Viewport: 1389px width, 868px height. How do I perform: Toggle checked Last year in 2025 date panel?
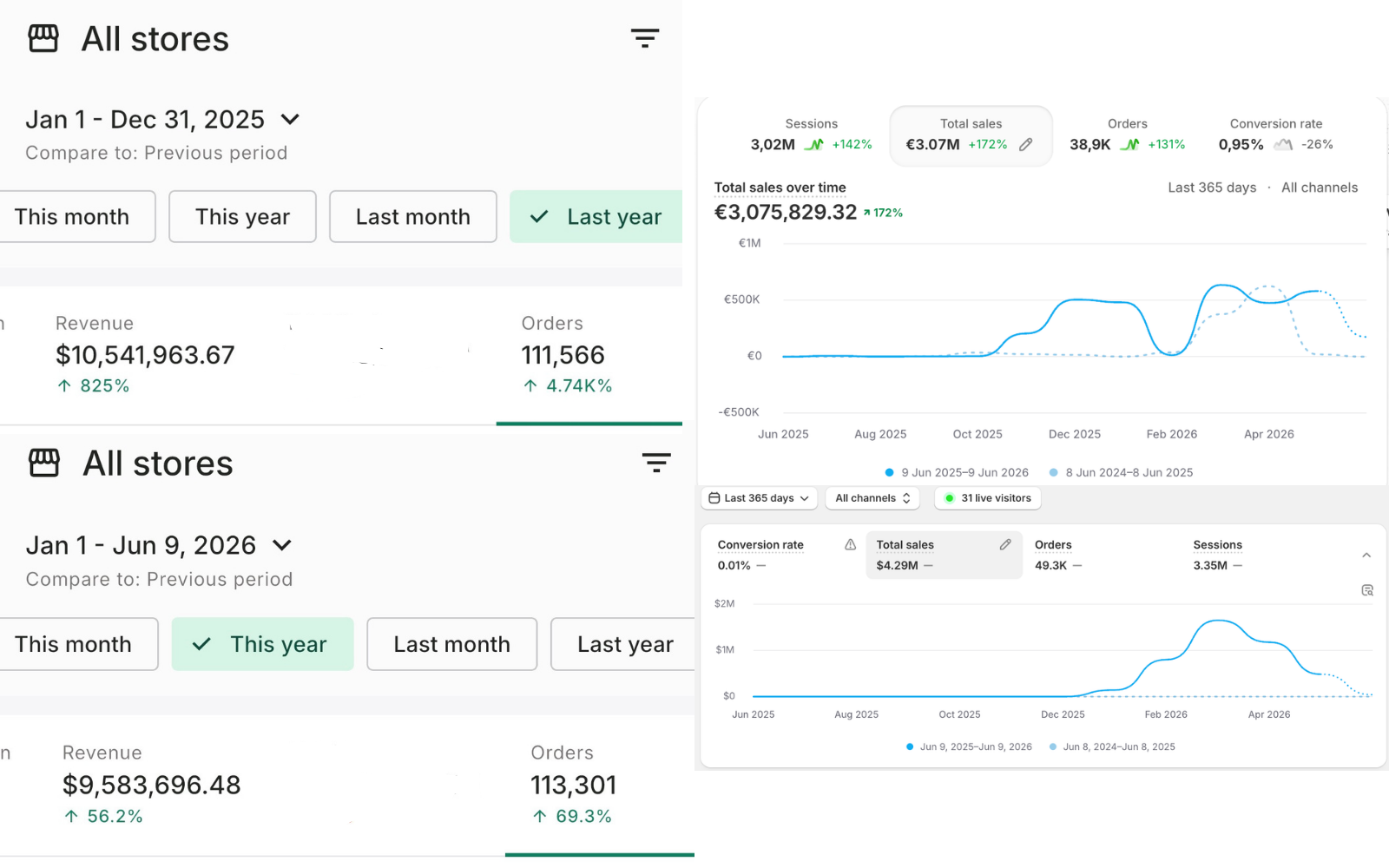coord(596,217)
